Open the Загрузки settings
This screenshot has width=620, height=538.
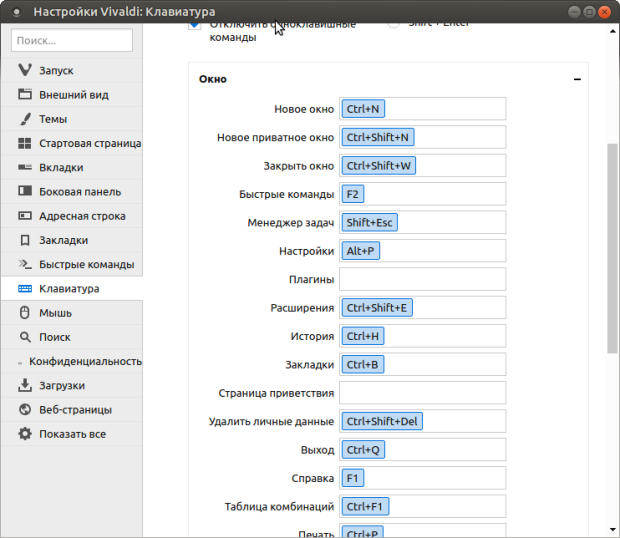click(x=62, y=385)
